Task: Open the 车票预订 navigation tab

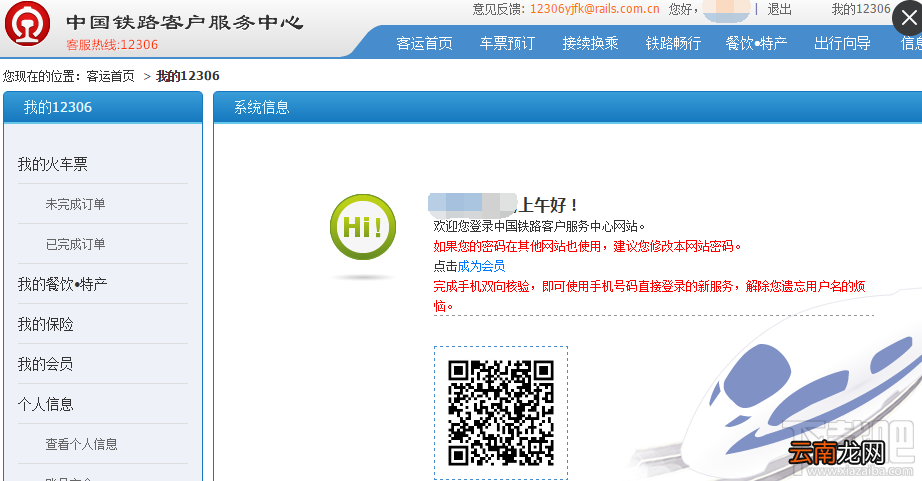Action: coord(507,44)
